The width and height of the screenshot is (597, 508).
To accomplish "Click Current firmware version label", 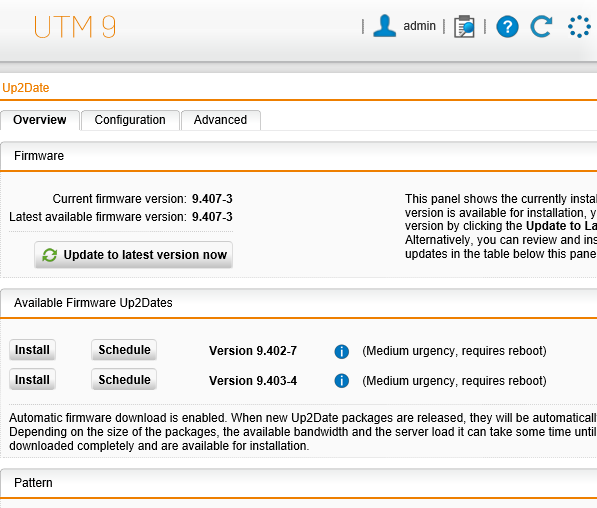I will pyautogui.click(x=120, y=199).
